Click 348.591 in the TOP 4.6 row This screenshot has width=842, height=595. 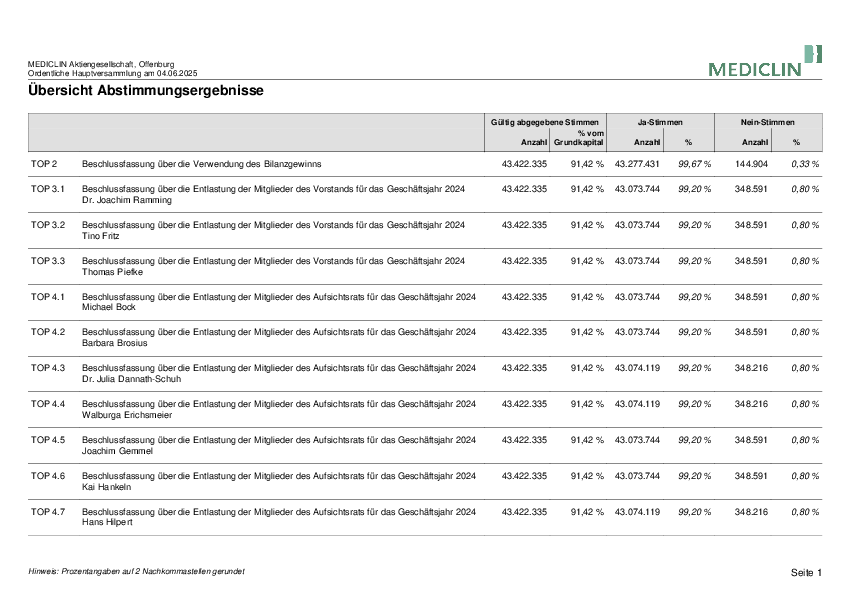[751, 476]
